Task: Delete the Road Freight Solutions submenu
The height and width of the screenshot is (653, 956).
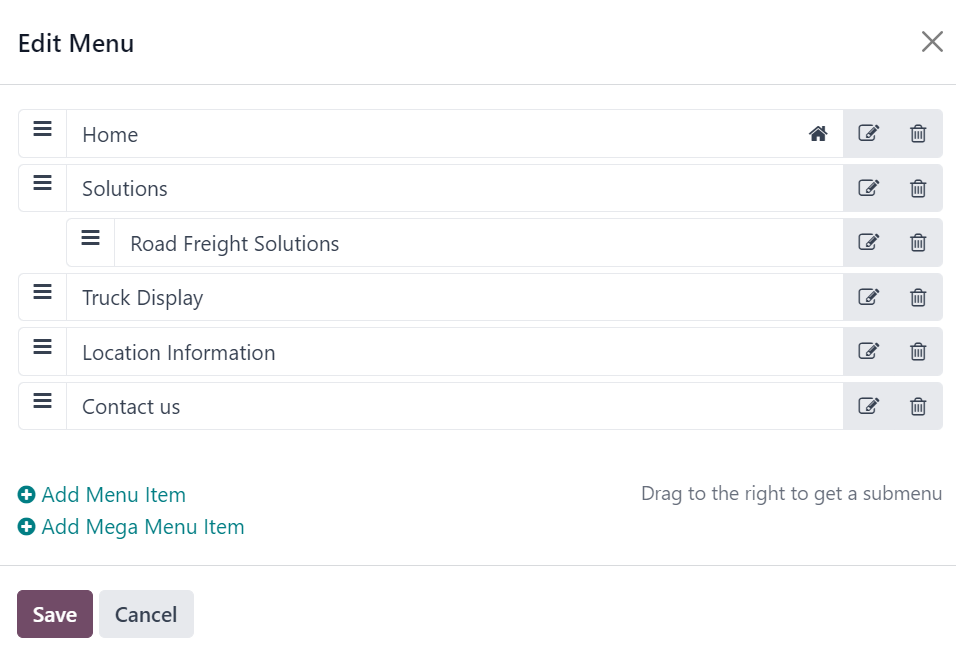Action: [x=918, y=242]
